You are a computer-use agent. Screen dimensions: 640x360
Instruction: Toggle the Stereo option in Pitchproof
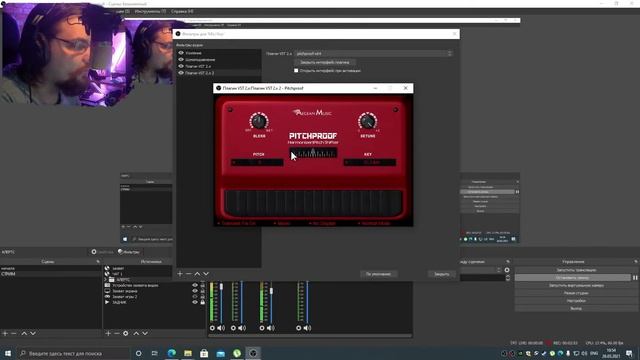tap(282, 223)
